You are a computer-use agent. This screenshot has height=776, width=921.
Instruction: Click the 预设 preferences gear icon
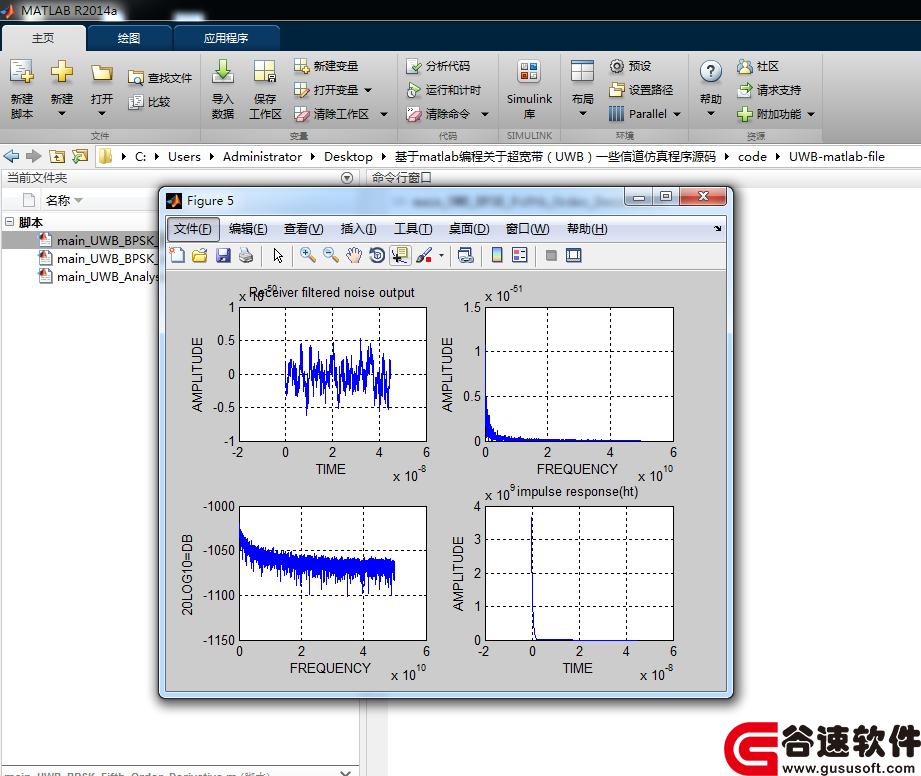(x=616, y=66)
